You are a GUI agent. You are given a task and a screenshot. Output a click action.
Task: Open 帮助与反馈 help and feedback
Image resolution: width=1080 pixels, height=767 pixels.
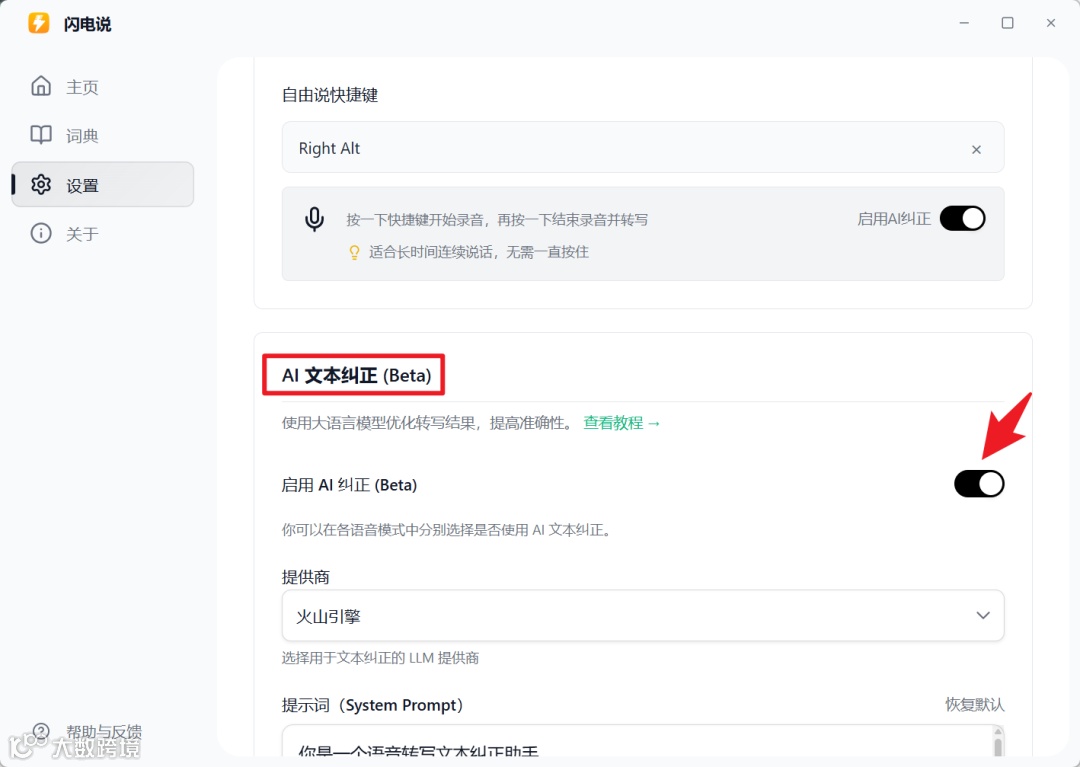103,731
